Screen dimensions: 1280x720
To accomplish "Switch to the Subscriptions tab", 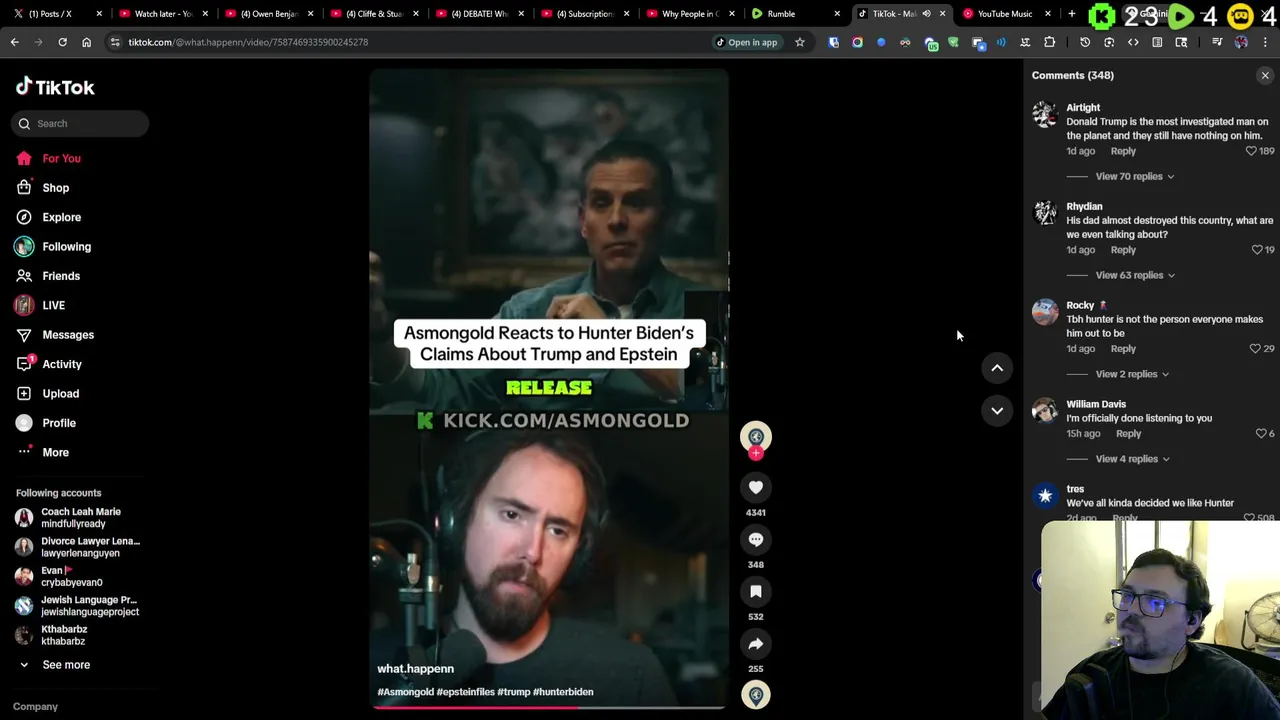I will coord(585,14).
